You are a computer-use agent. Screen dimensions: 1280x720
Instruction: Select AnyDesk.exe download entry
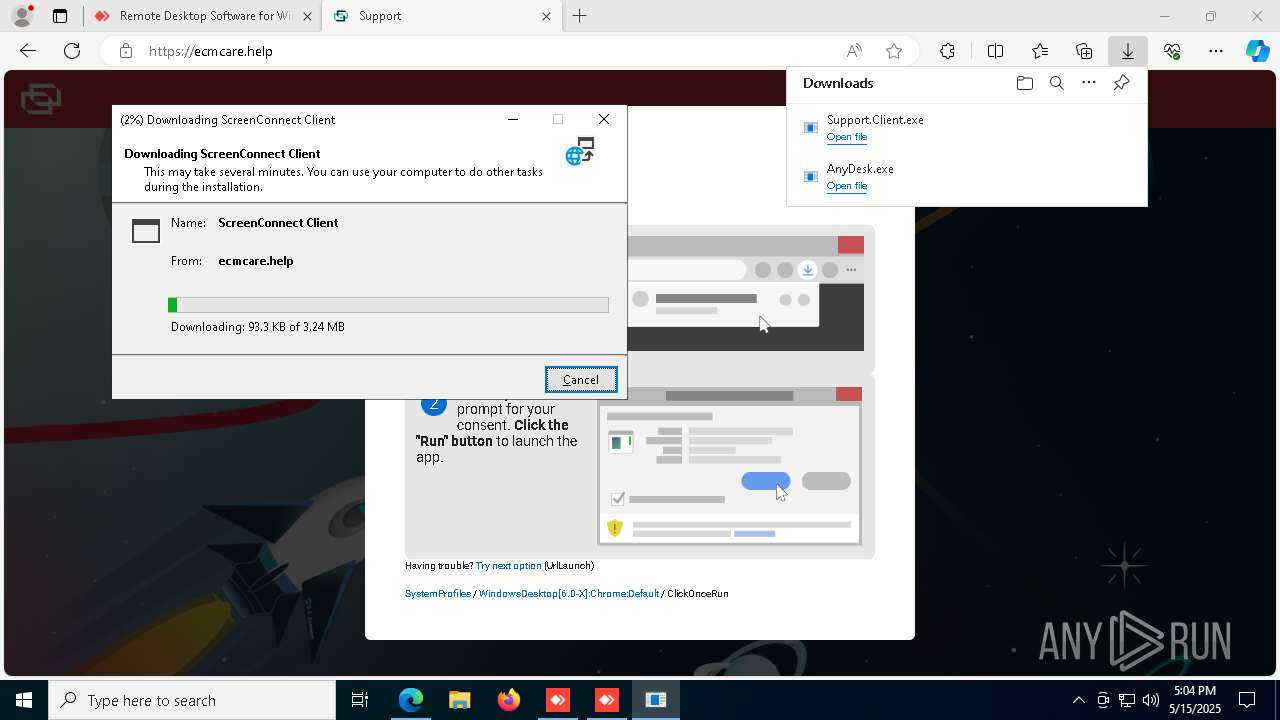click(x=966, y=177)
